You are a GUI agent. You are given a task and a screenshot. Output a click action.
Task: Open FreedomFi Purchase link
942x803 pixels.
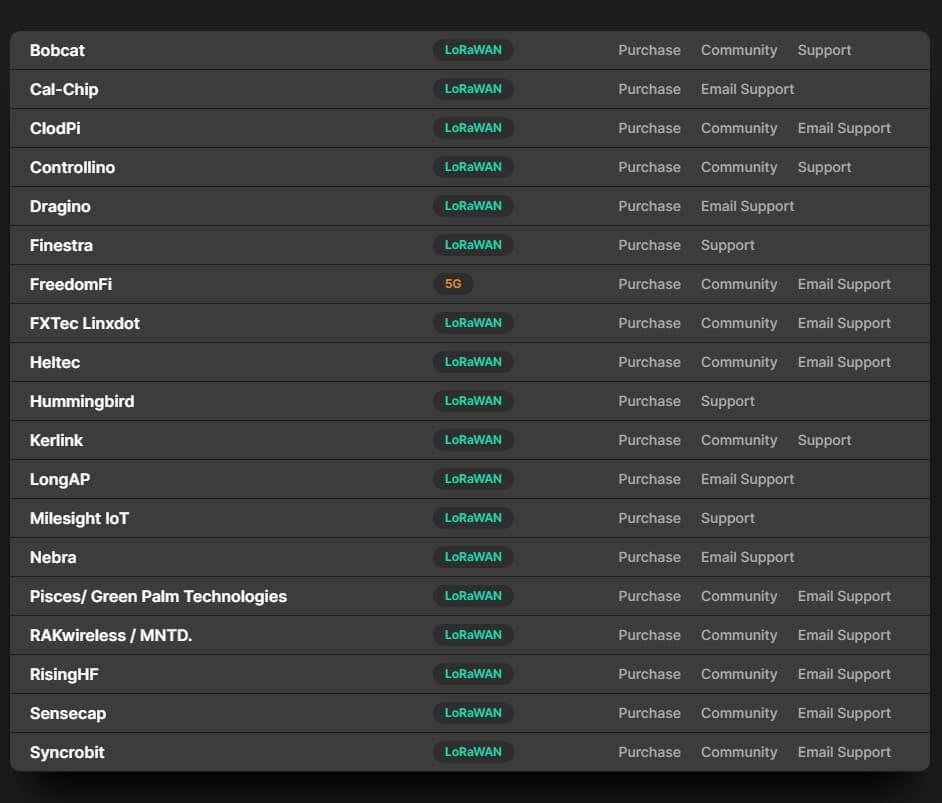pos(649,285)
